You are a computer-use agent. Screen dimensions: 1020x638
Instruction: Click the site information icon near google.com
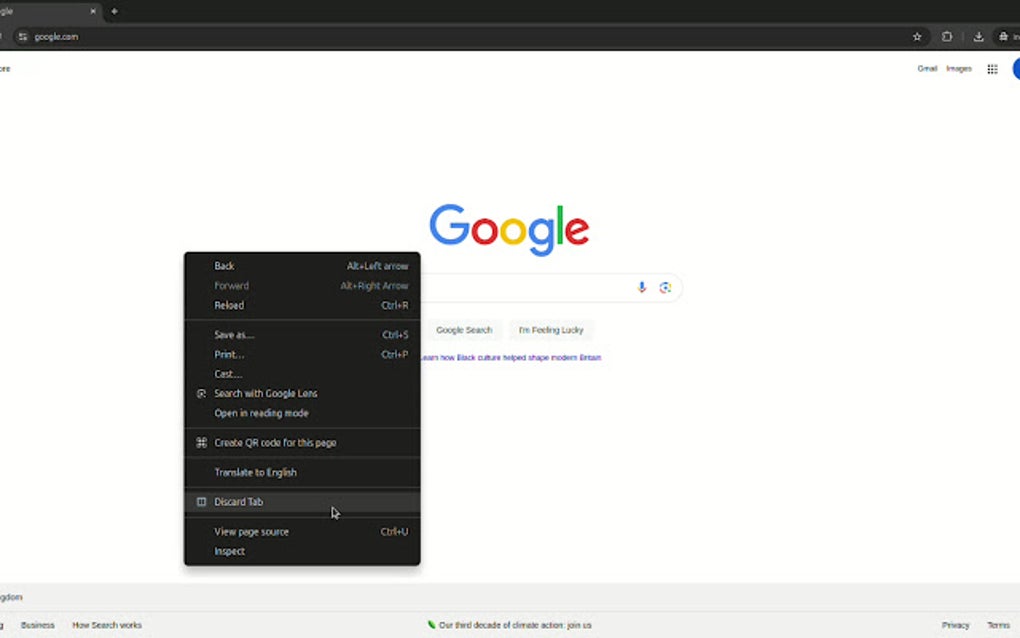(x=21, y=36)
